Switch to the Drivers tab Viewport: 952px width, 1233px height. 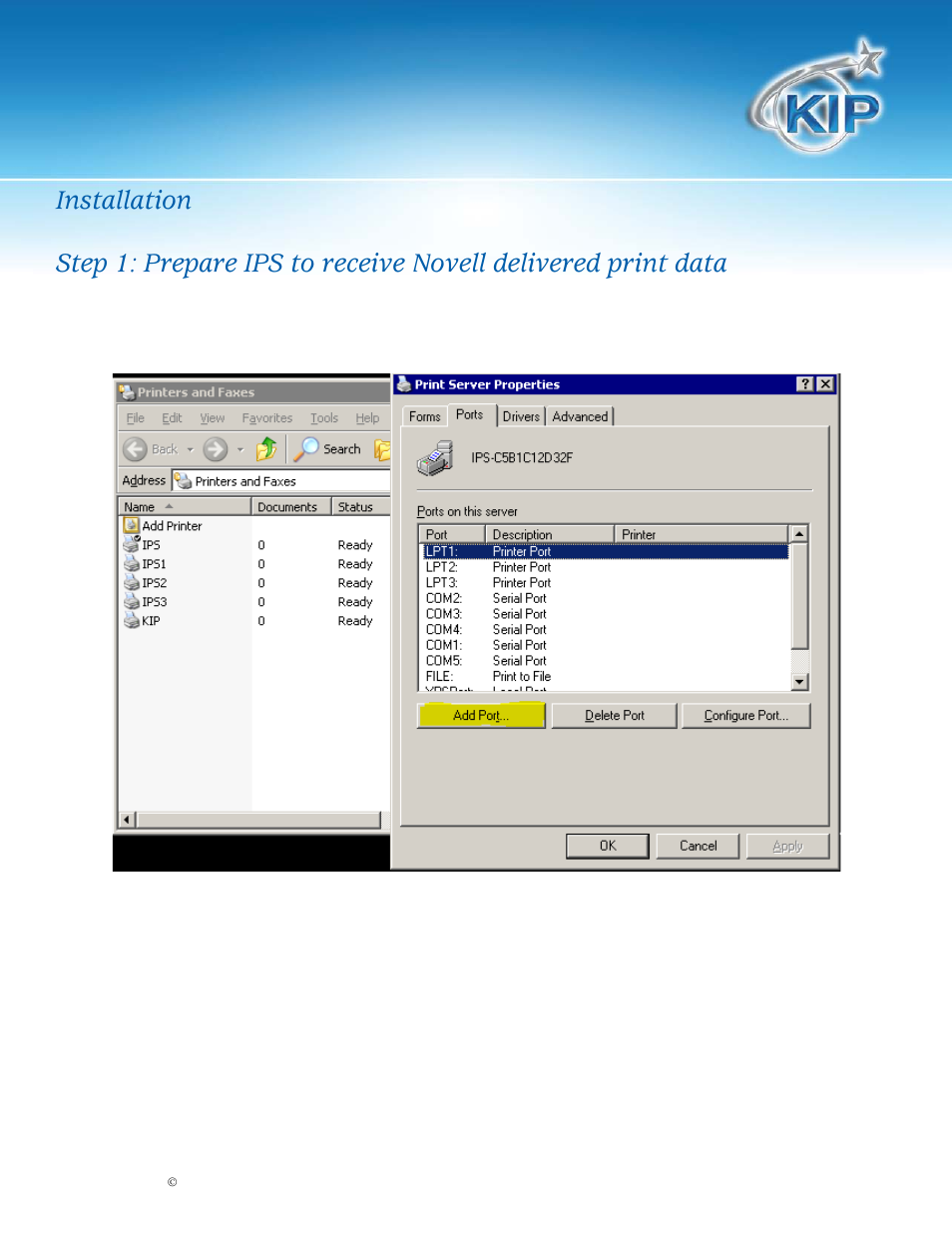pyautogui.click(x=521, y=416)
